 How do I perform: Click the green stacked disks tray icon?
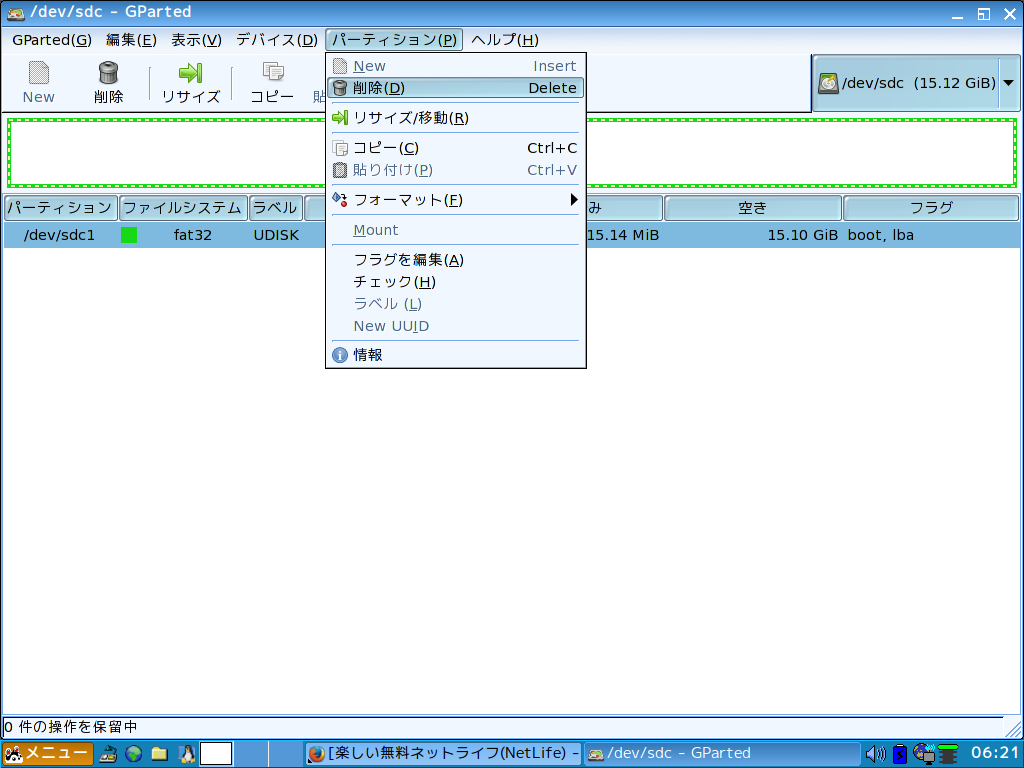point(948,754)
